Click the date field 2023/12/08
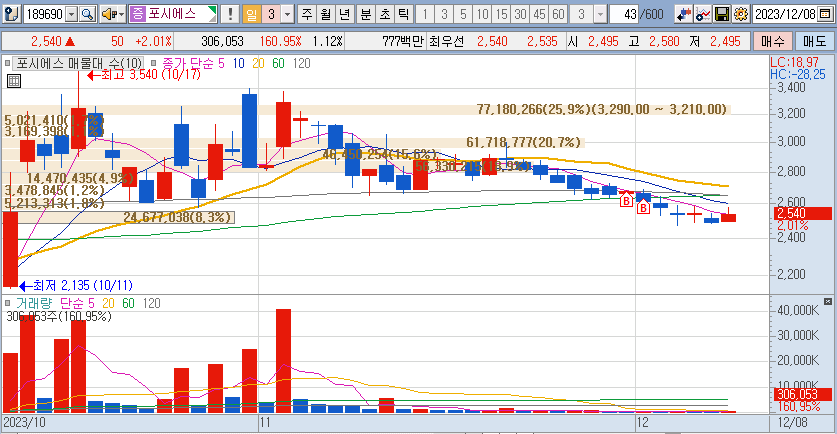Viewport: 837px width, 434px height. (x=785, y=14)
